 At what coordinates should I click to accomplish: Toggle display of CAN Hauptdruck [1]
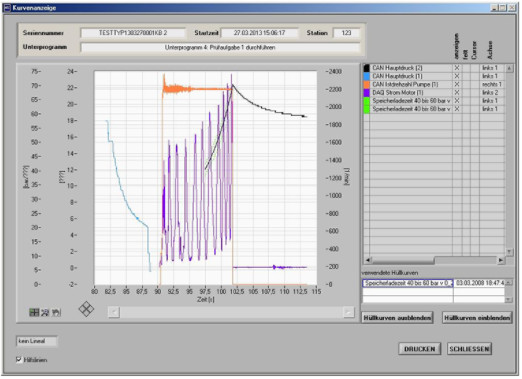tap(457, 76)
